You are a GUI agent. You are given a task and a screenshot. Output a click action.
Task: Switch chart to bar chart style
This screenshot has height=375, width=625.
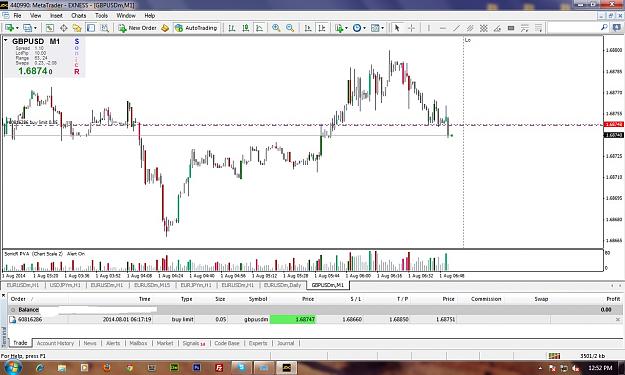click(232, 28)
